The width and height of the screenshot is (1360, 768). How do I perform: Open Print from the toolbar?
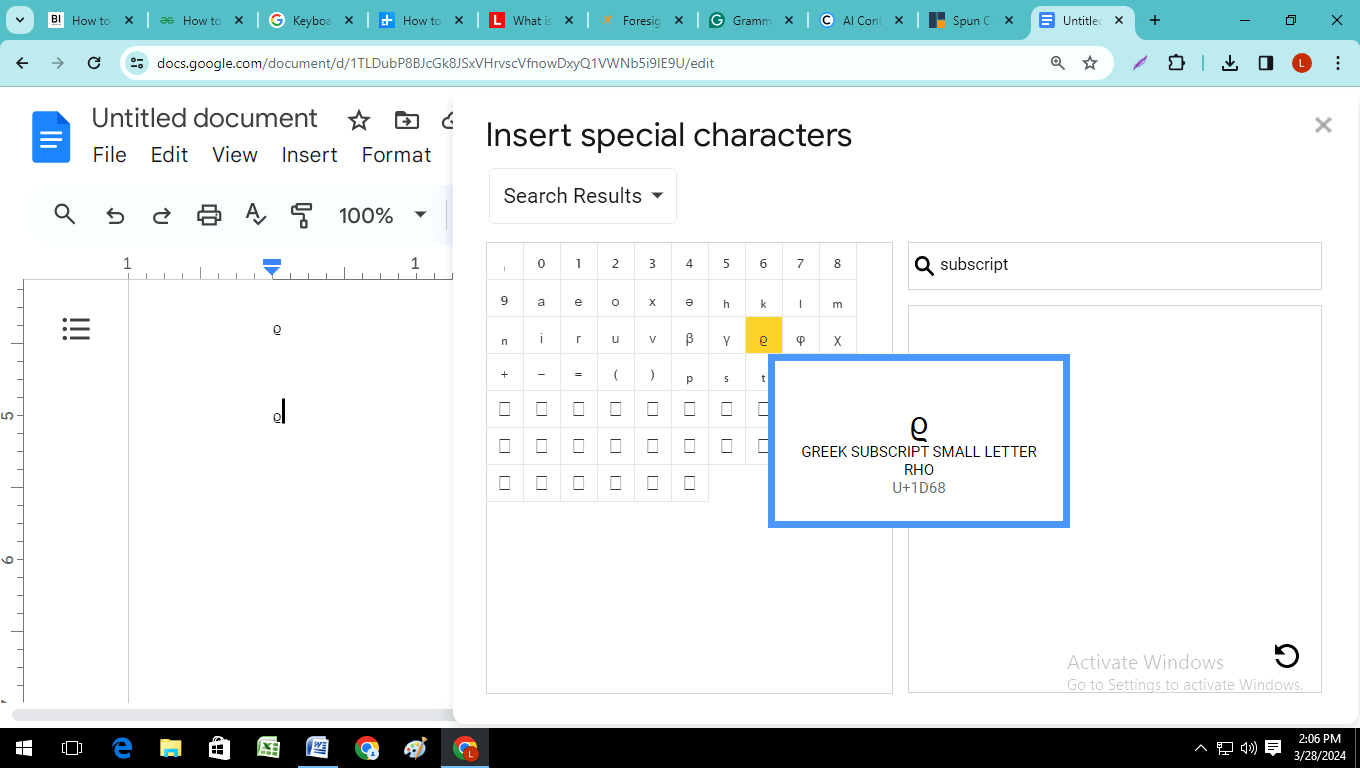(x=208, y=214)
